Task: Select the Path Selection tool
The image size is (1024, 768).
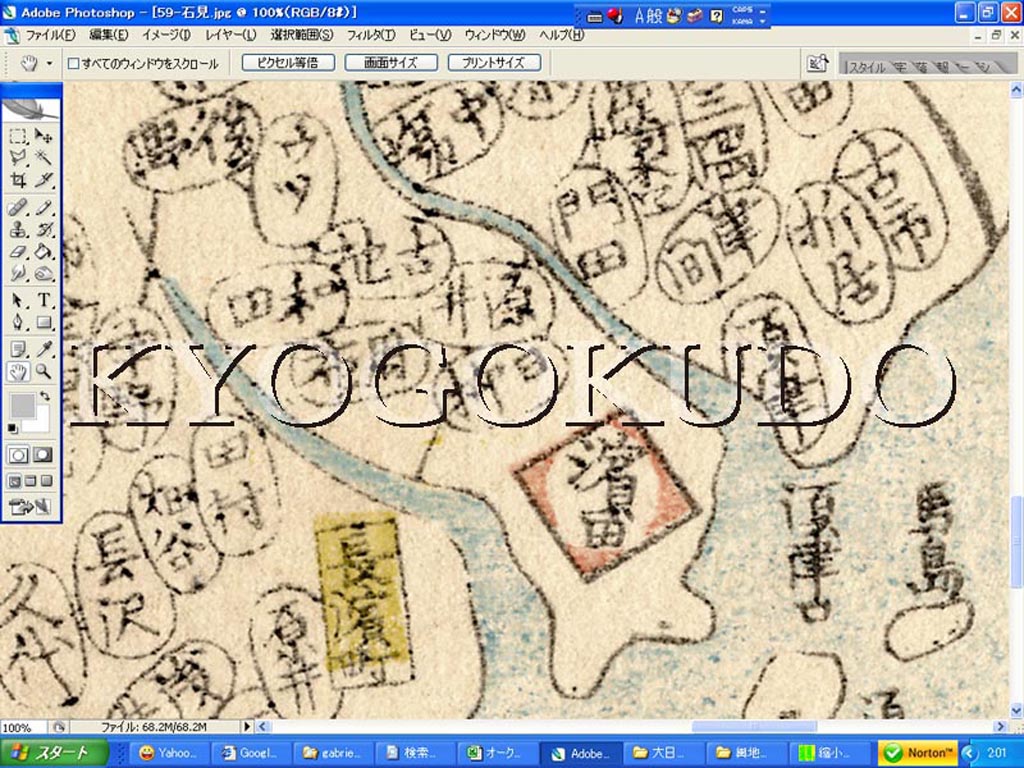Action: (x=18, y=300)
